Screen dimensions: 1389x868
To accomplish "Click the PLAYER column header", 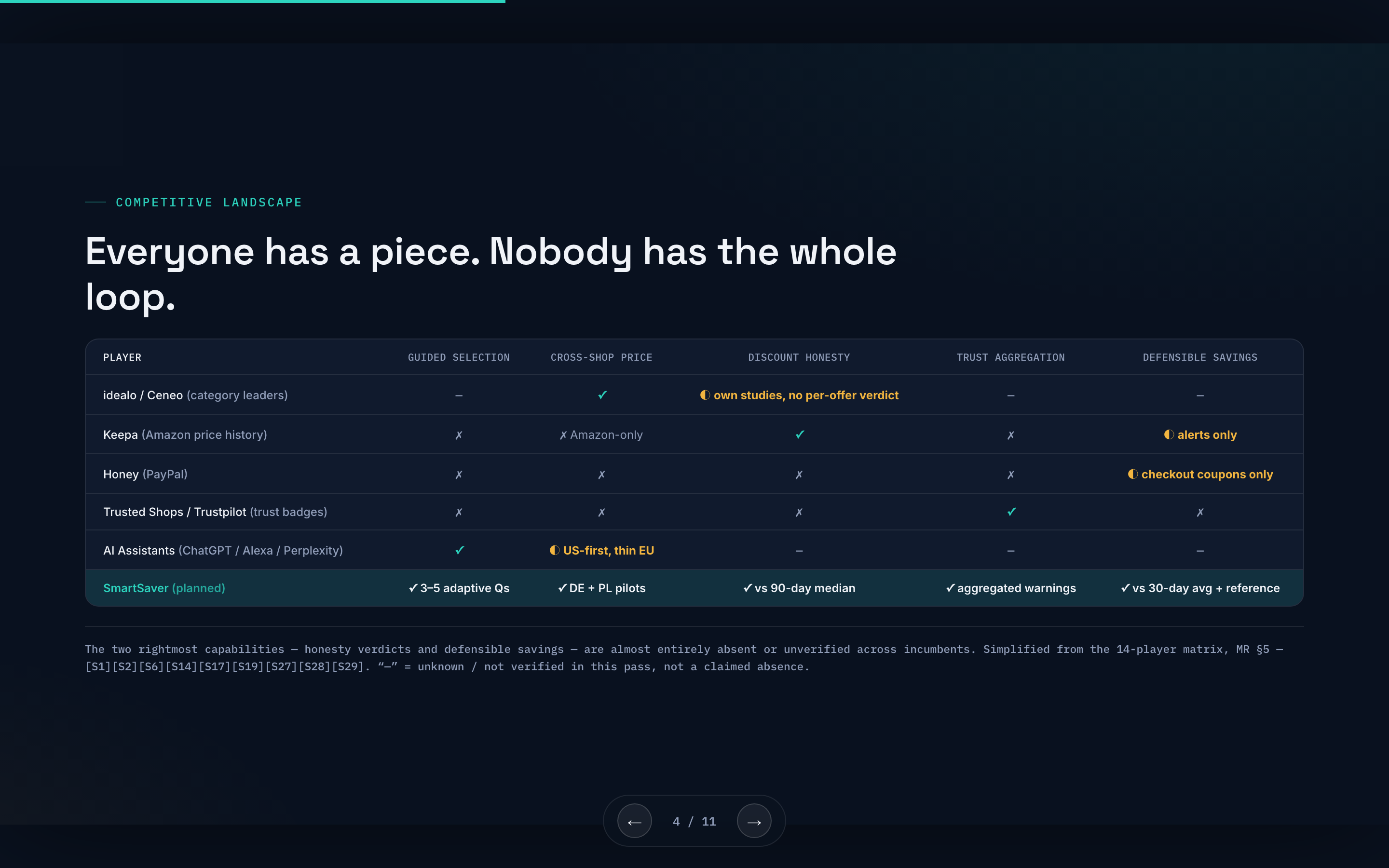I will (122, 357).
